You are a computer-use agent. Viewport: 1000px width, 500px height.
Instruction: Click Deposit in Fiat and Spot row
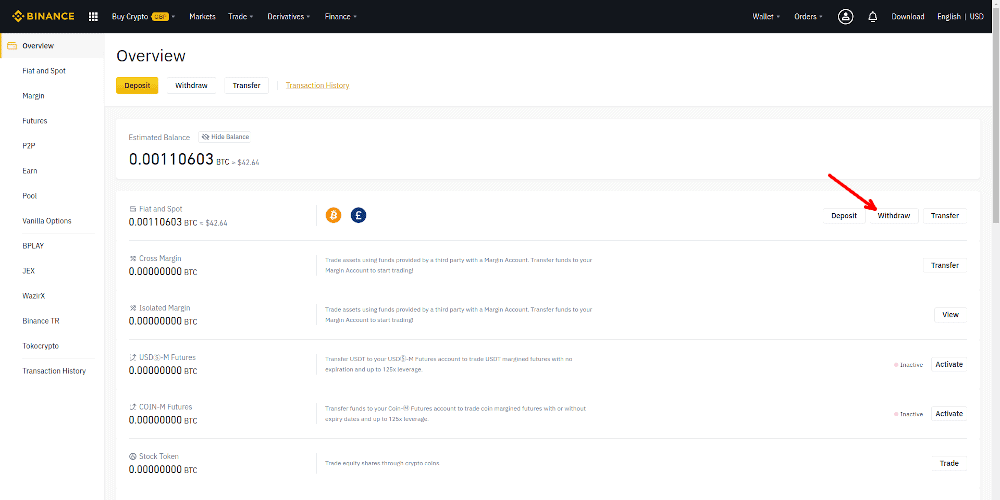[x=844, y=216]
